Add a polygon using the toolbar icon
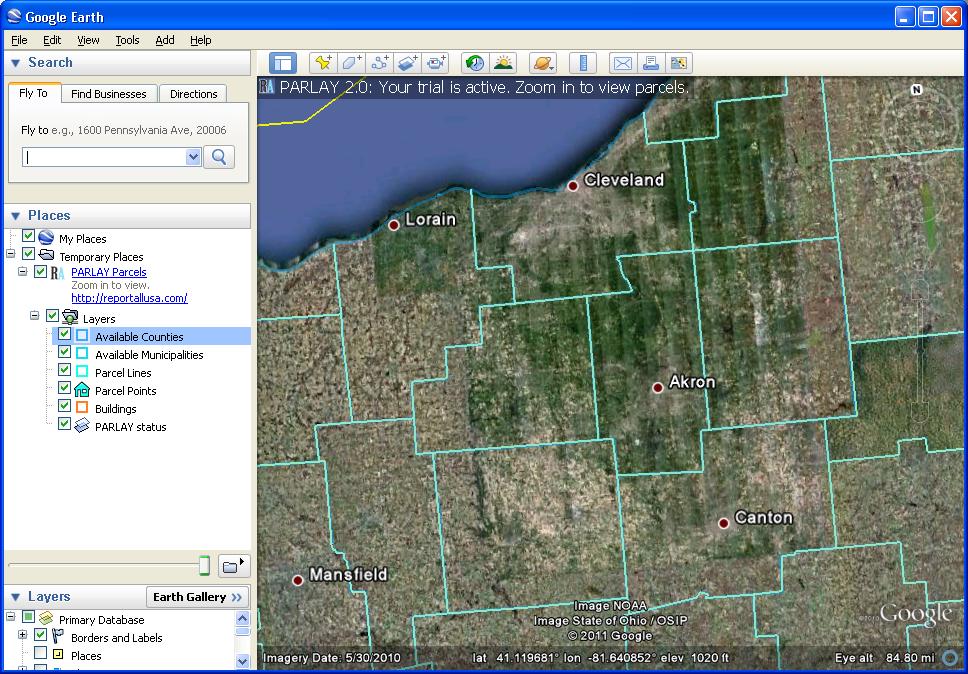The height and width of the screenshot is (674, 968). (351, 63)
